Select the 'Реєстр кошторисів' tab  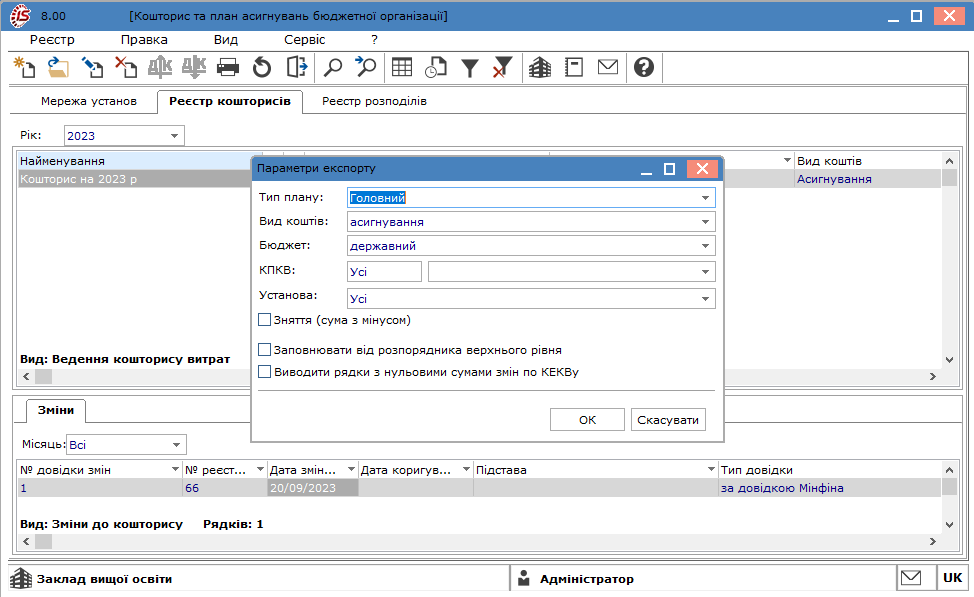point(230,101)
